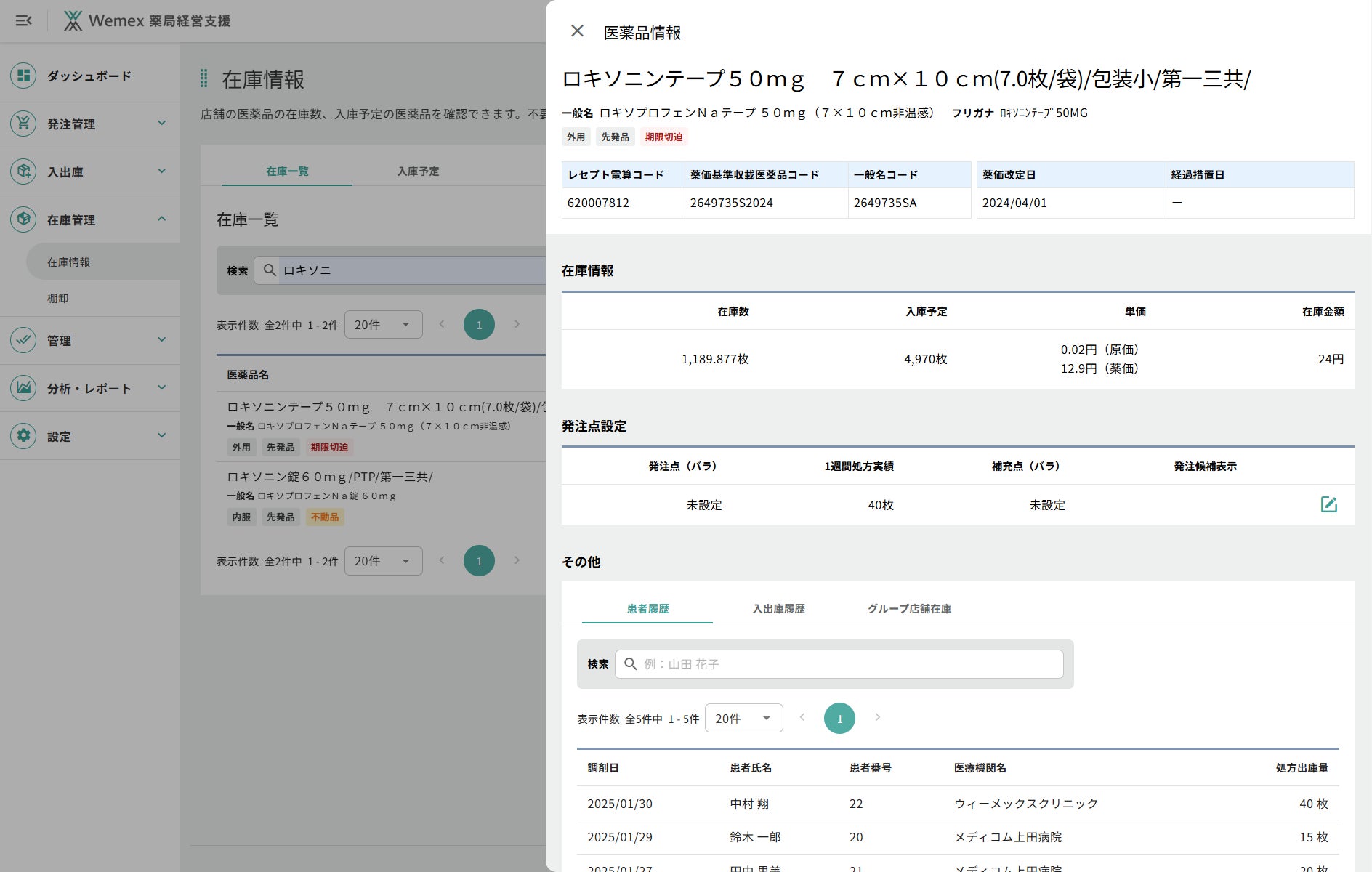Click the 入出庫 box icon
1372x872 pixels.
pyautogui.click(x=23, y=171)
